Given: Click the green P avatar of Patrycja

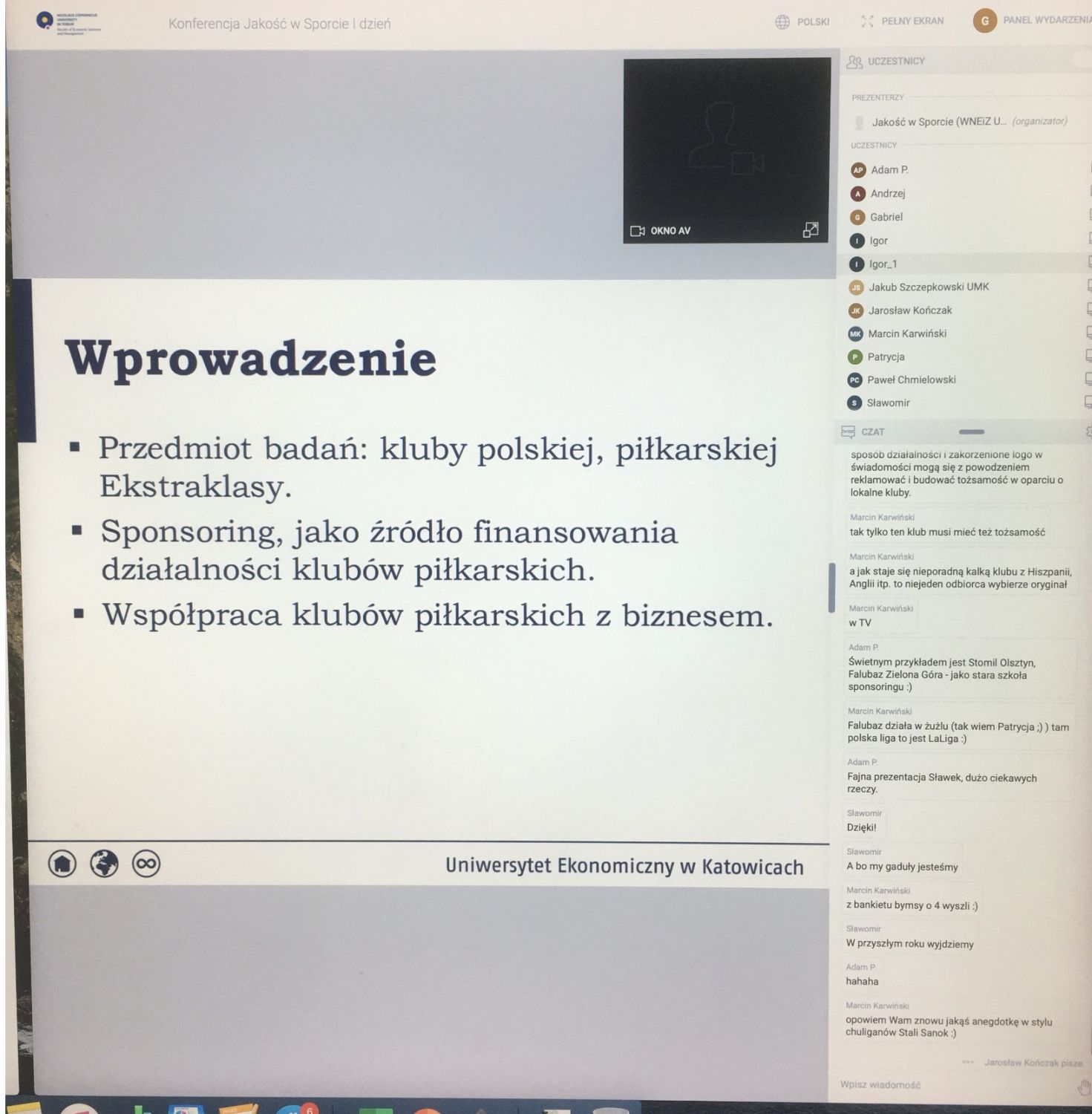Looking at the screenshot, I should coord(855,357).
